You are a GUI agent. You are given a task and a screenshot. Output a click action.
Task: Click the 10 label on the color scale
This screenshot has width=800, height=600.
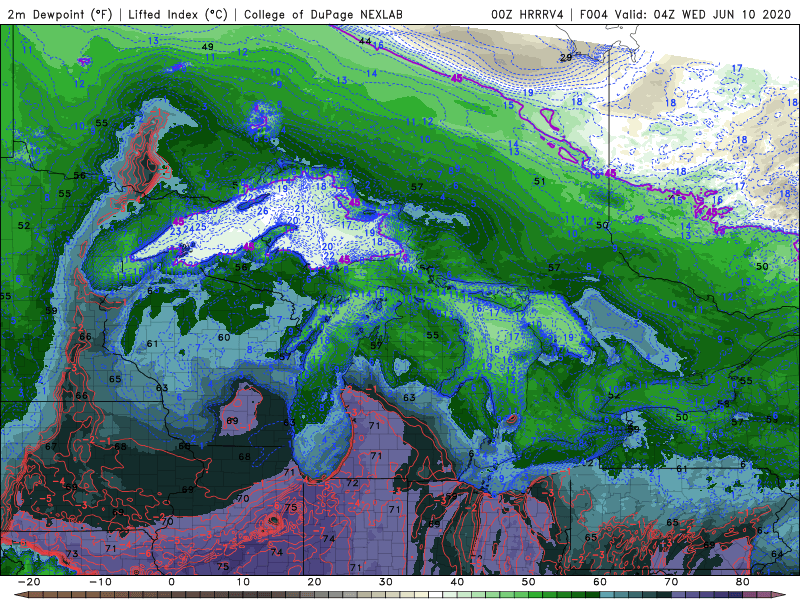click(243, 582)
